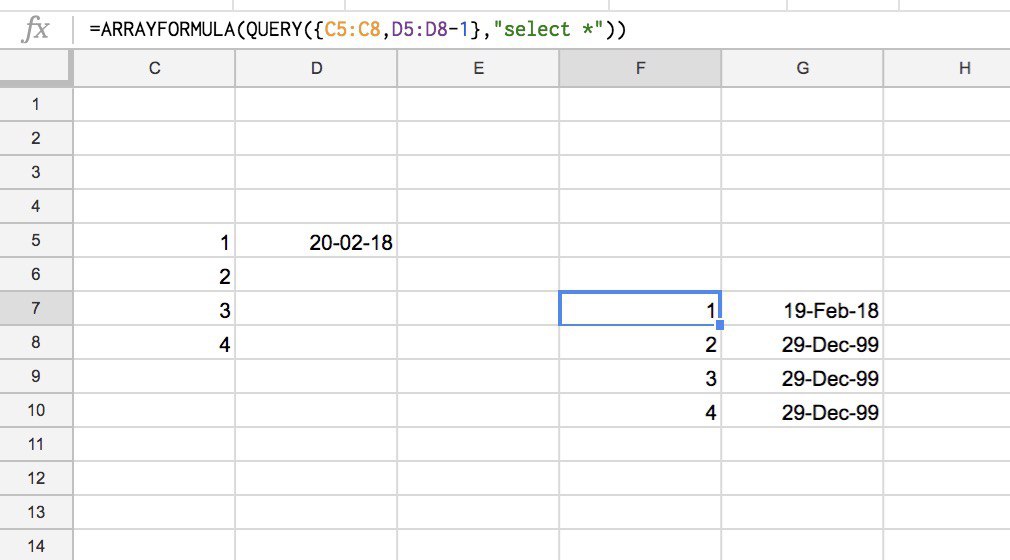This screenshot has height=560, width=1010.
Task: Click cell C5 containing 1
Action: (155, 240)
